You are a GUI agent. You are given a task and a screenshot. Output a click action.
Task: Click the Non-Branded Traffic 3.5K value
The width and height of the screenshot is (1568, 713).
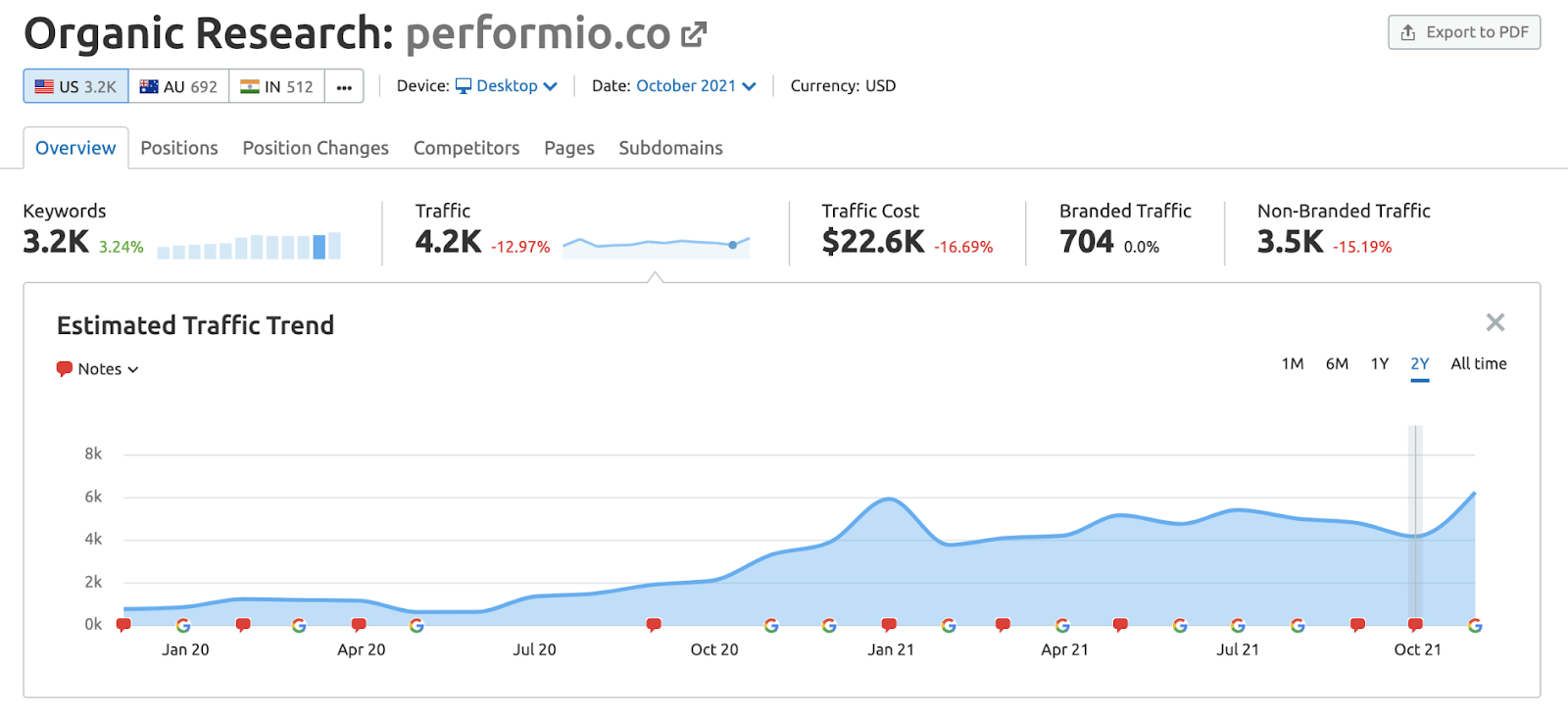1291,242
